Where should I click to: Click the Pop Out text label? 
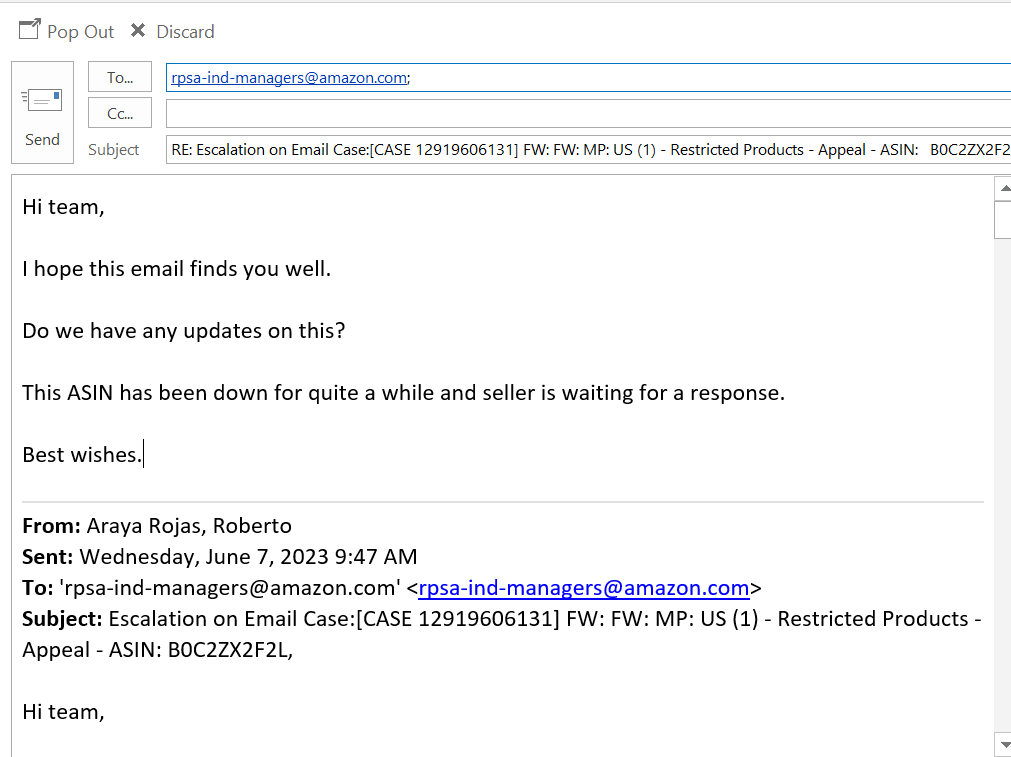[x=81, y=32]
